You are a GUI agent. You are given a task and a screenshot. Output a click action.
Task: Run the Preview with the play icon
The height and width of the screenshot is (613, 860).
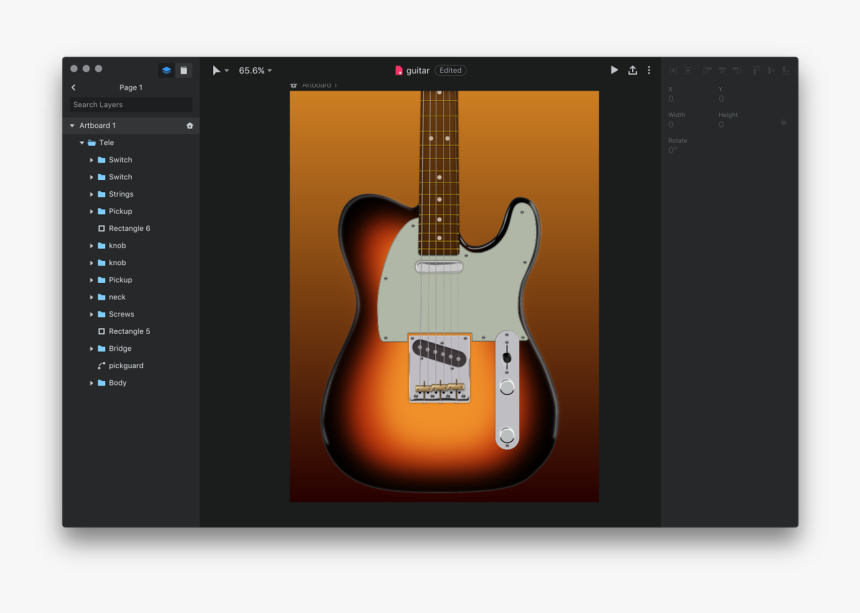(x=614, y=70)
